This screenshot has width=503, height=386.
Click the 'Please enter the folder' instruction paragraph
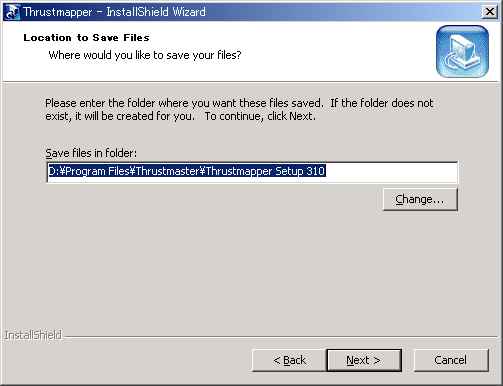(239, 110)
